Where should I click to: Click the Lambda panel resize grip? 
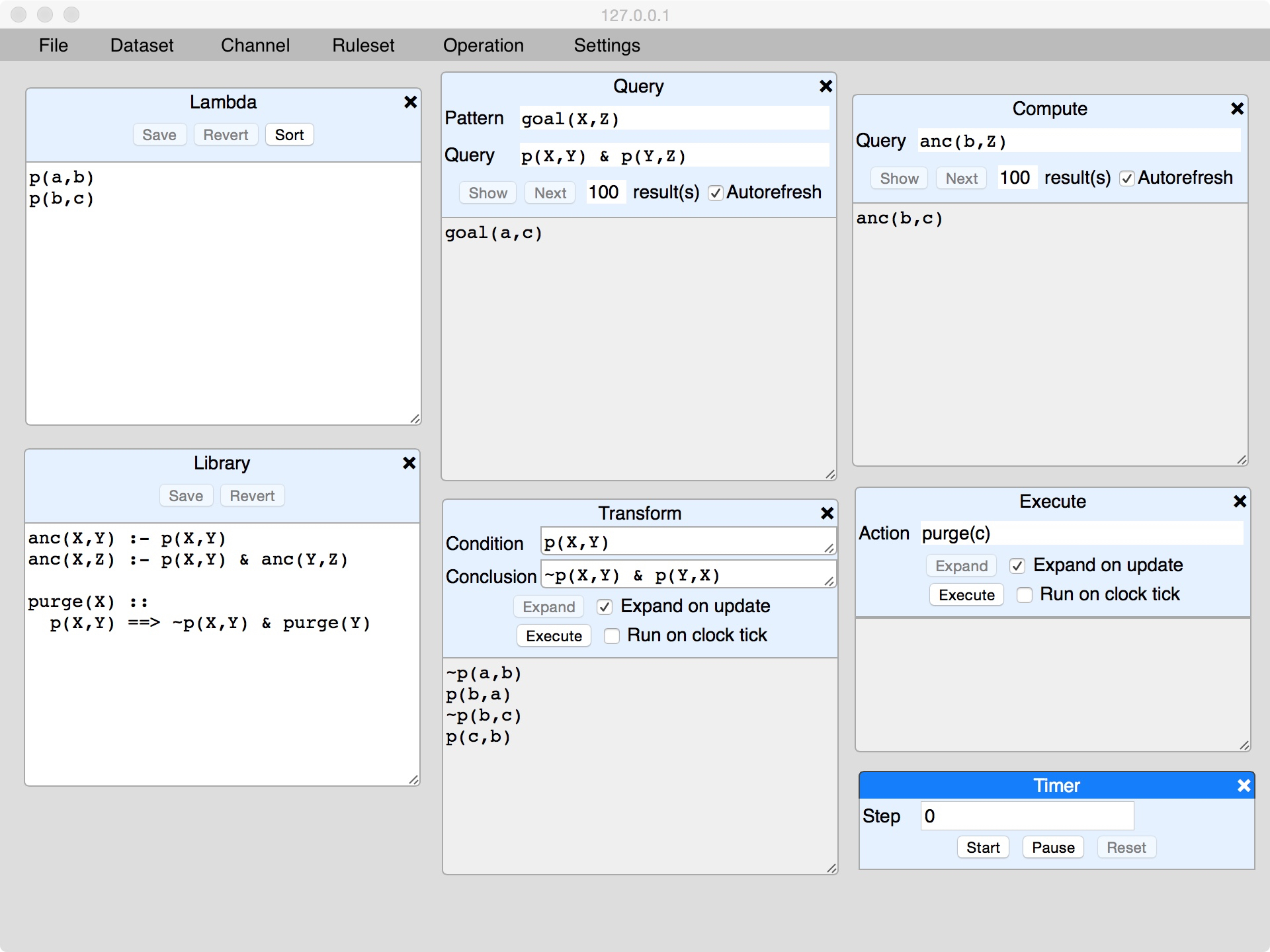tap(415, 418)
